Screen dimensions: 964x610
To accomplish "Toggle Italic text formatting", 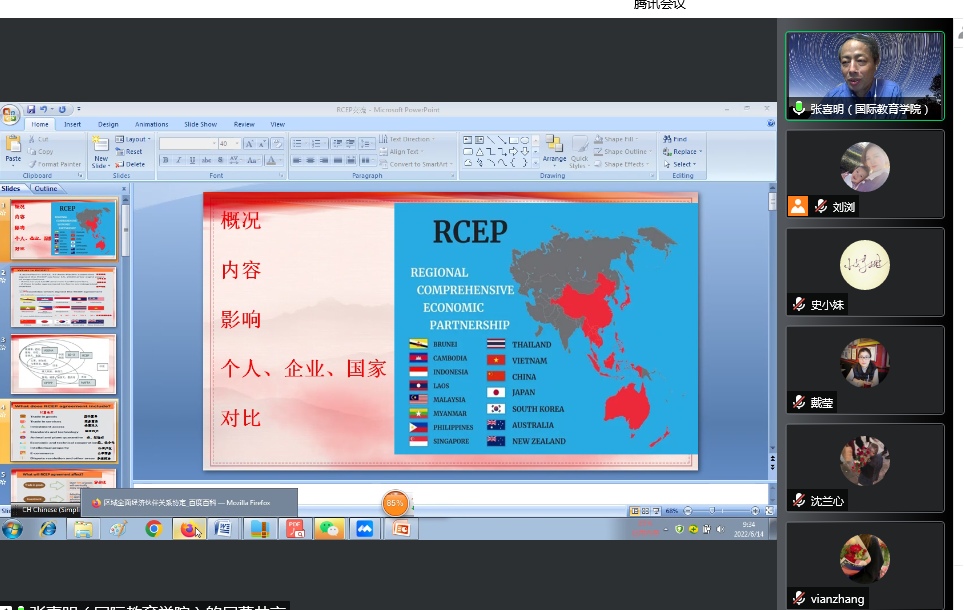I will click(179, 160).
